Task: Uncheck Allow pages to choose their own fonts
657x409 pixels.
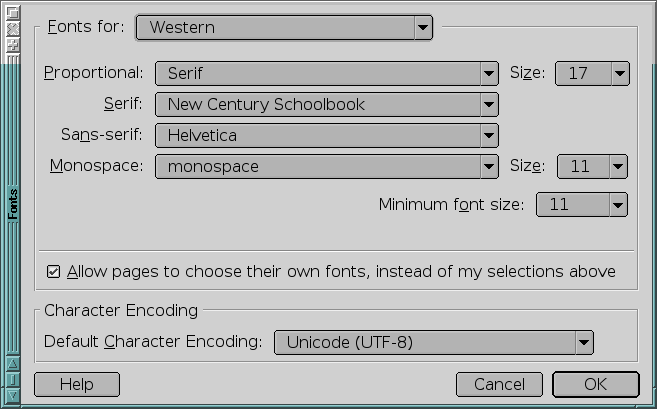Action: click(53, 272)
